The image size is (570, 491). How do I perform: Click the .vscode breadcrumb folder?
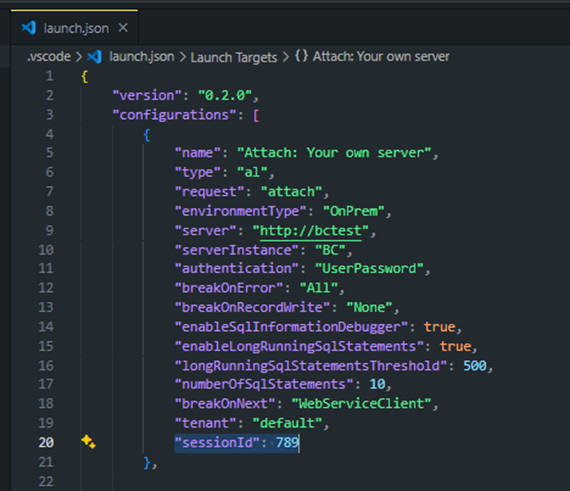click(49, 57)
